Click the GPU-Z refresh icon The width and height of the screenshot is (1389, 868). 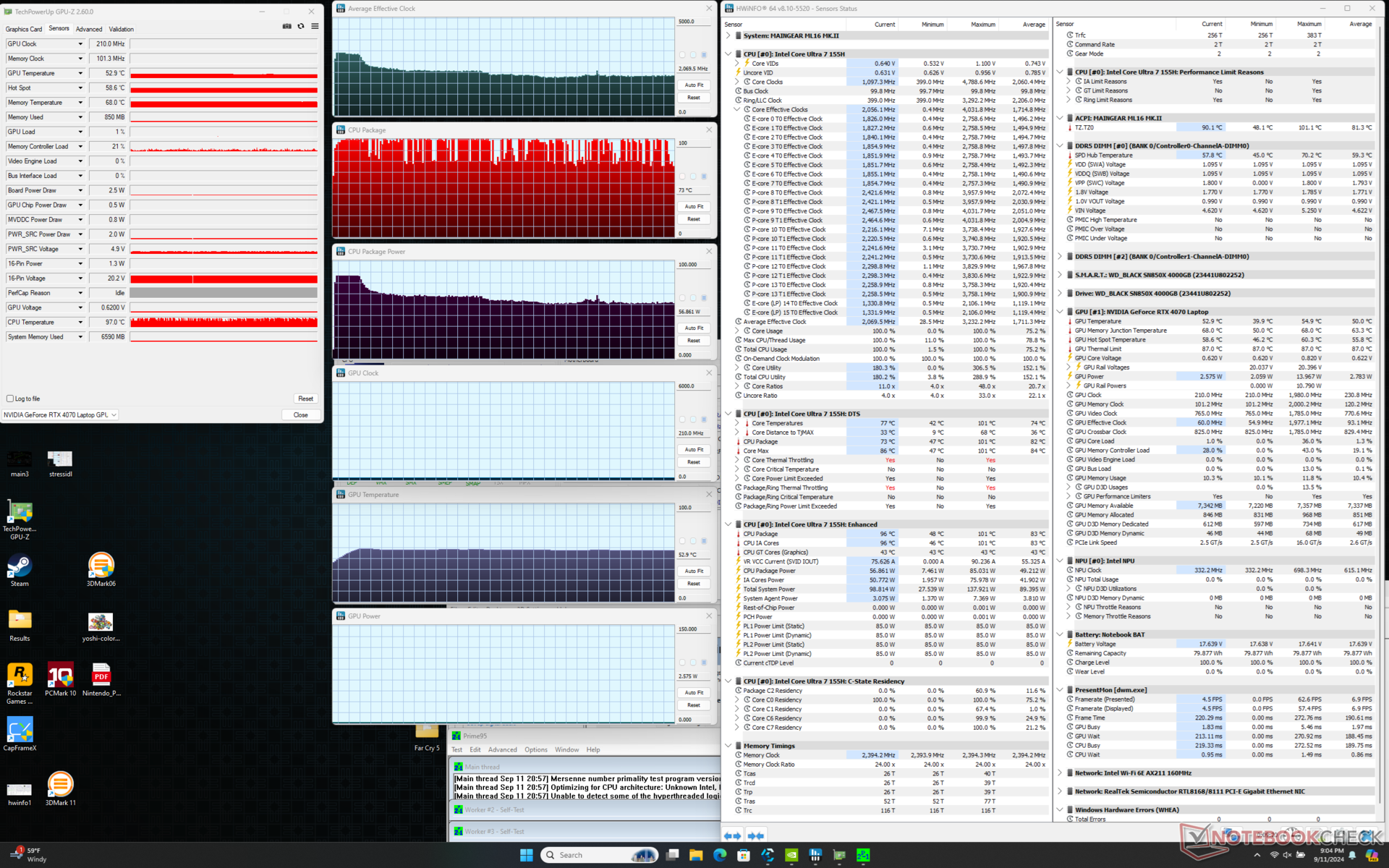click(x=301, y=26)
